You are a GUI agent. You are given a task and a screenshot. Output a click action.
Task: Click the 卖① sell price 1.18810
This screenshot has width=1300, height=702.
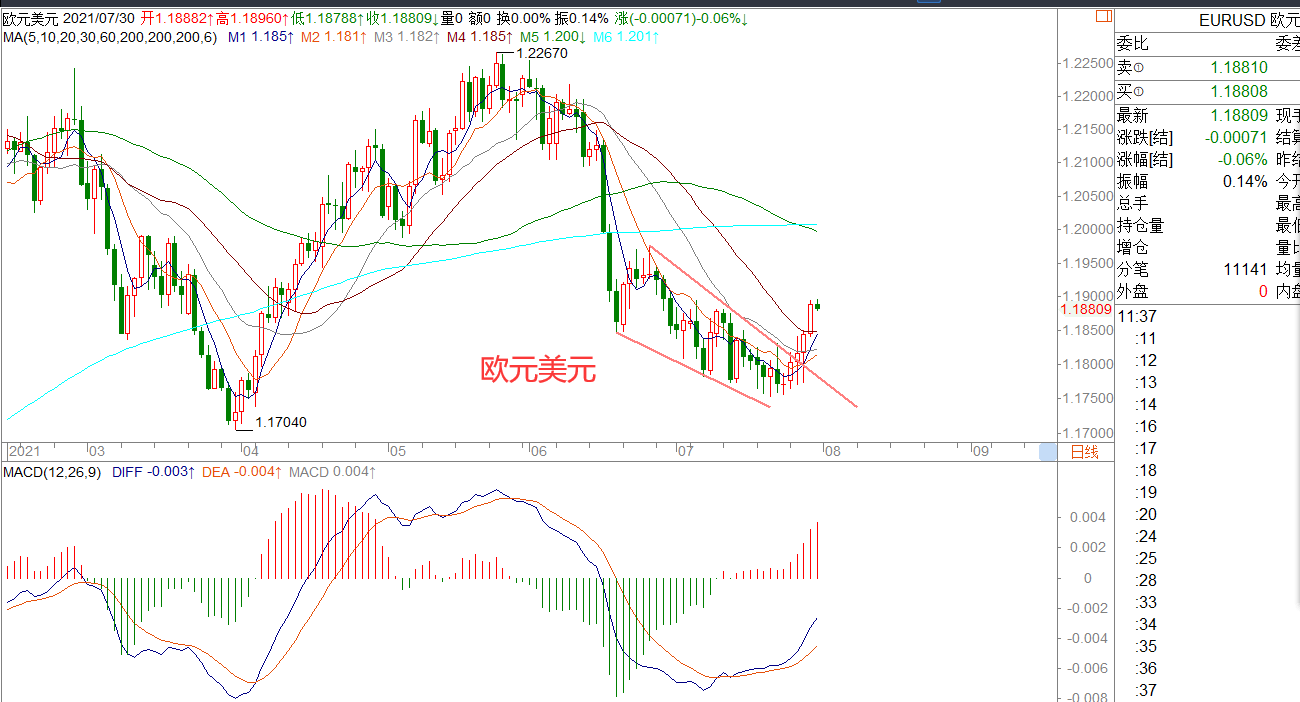(x=1238, y=68)
